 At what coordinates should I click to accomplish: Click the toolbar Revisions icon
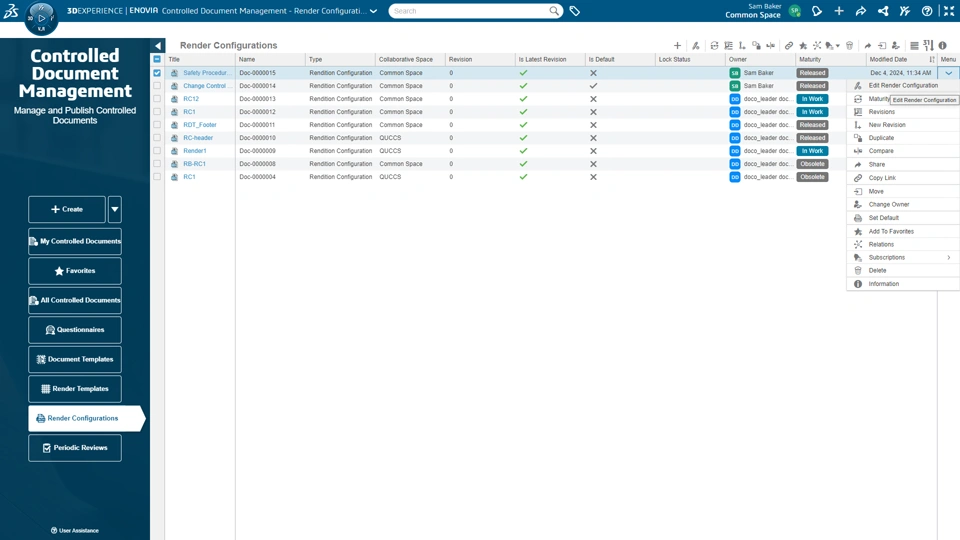pos(728,45)
